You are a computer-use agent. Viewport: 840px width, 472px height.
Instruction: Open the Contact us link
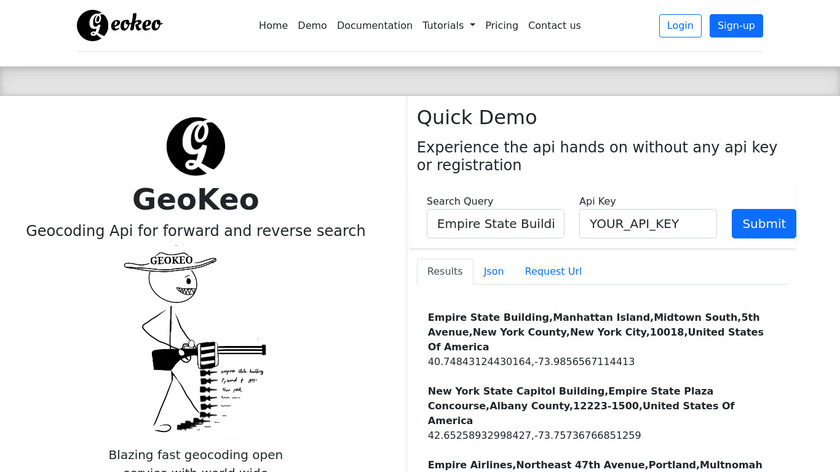pos(554,25)
